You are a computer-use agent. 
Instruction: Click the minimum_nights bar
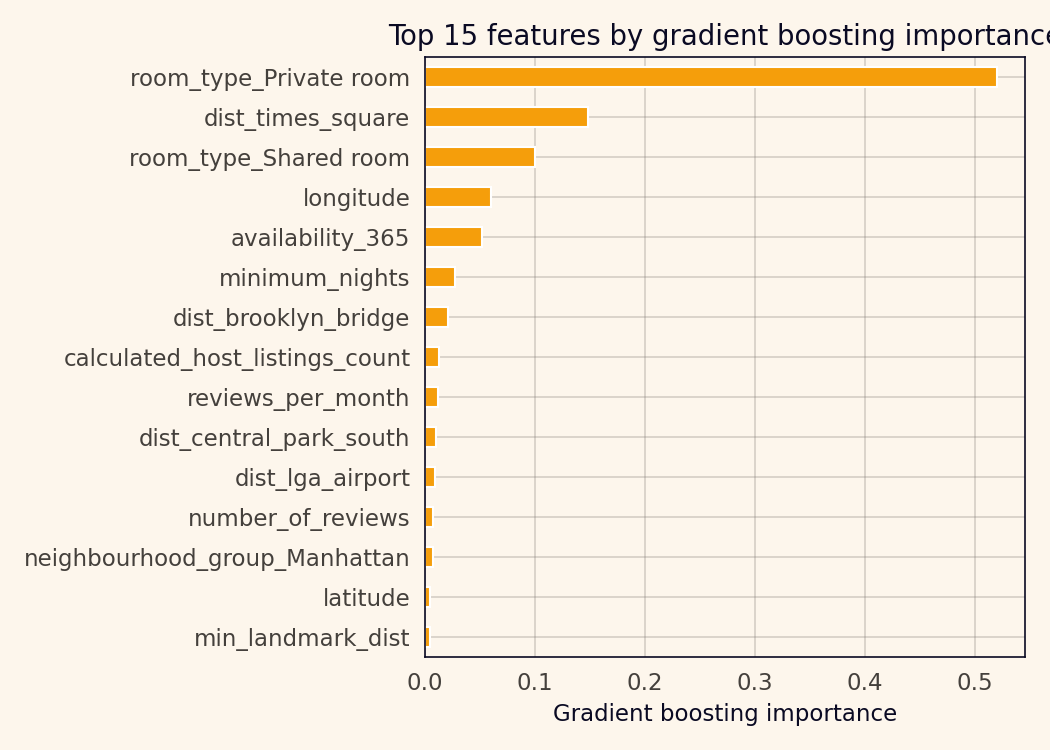point(439,277)
